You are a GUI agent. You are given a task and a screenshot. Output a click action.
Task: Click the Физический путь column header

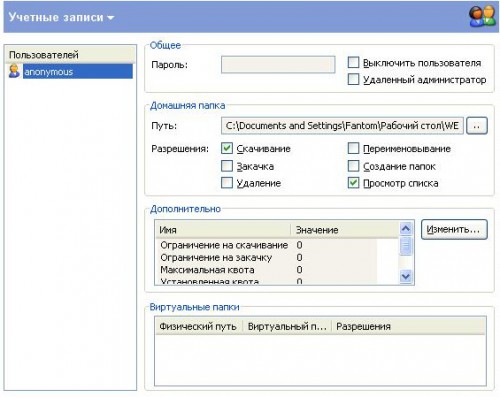[x=198, y=326]
